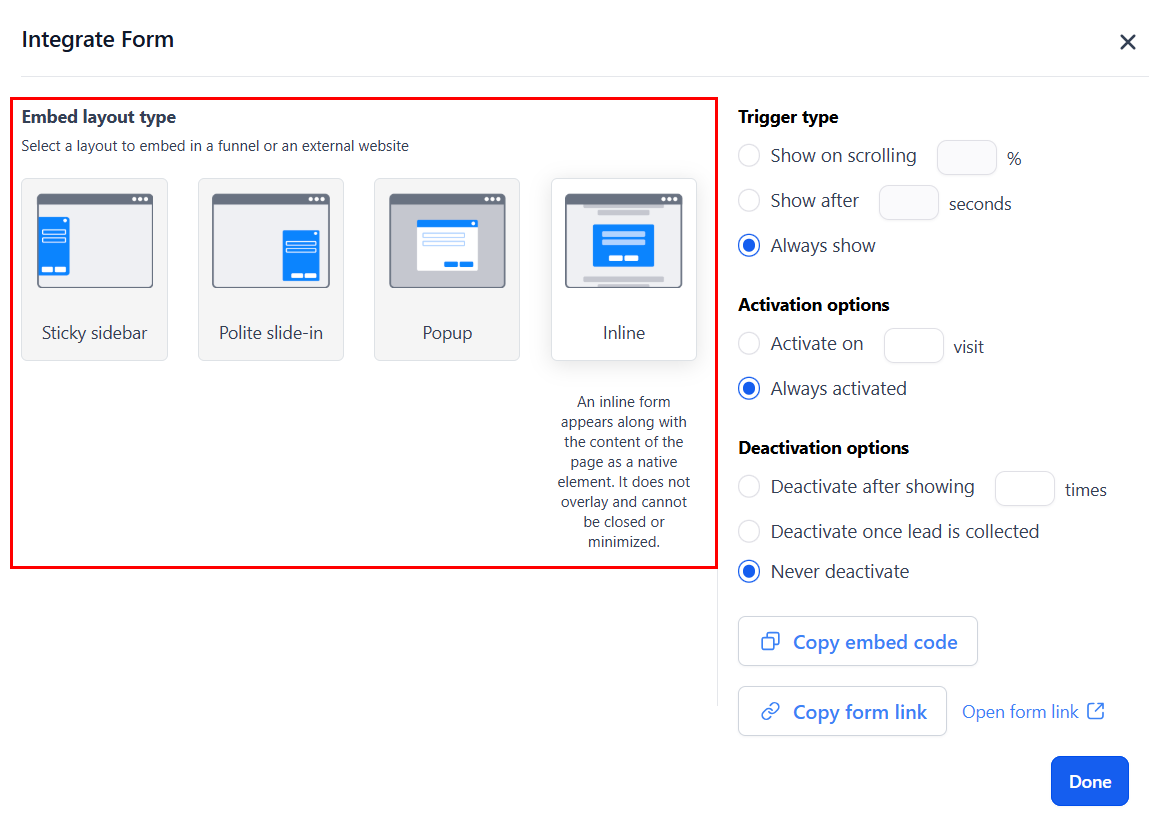Image resolution: width=1158 pixels, height=830 pixels.
Task: Pick the Popup layout card
Action: pyautogui.click(x=447, y=270)
